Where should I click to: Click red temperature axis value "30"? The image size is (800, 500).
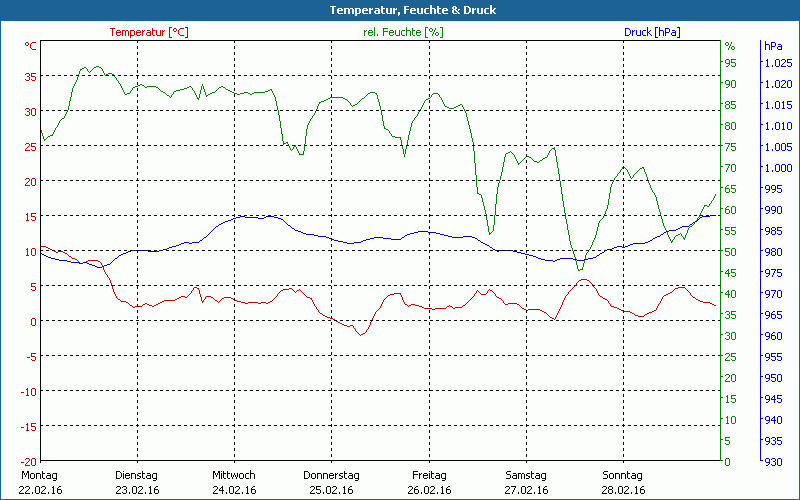click(x=31, y=112)
